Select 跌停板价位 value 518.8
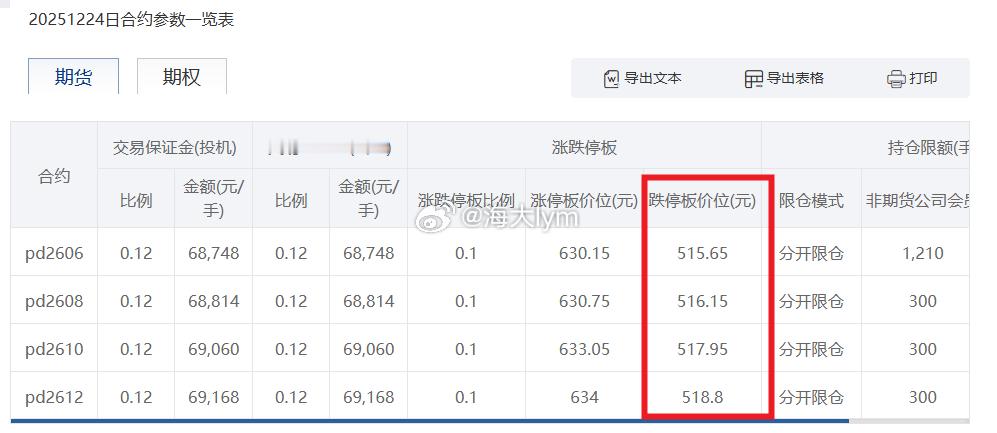This screenshot has width=997, height=433. 703,397
